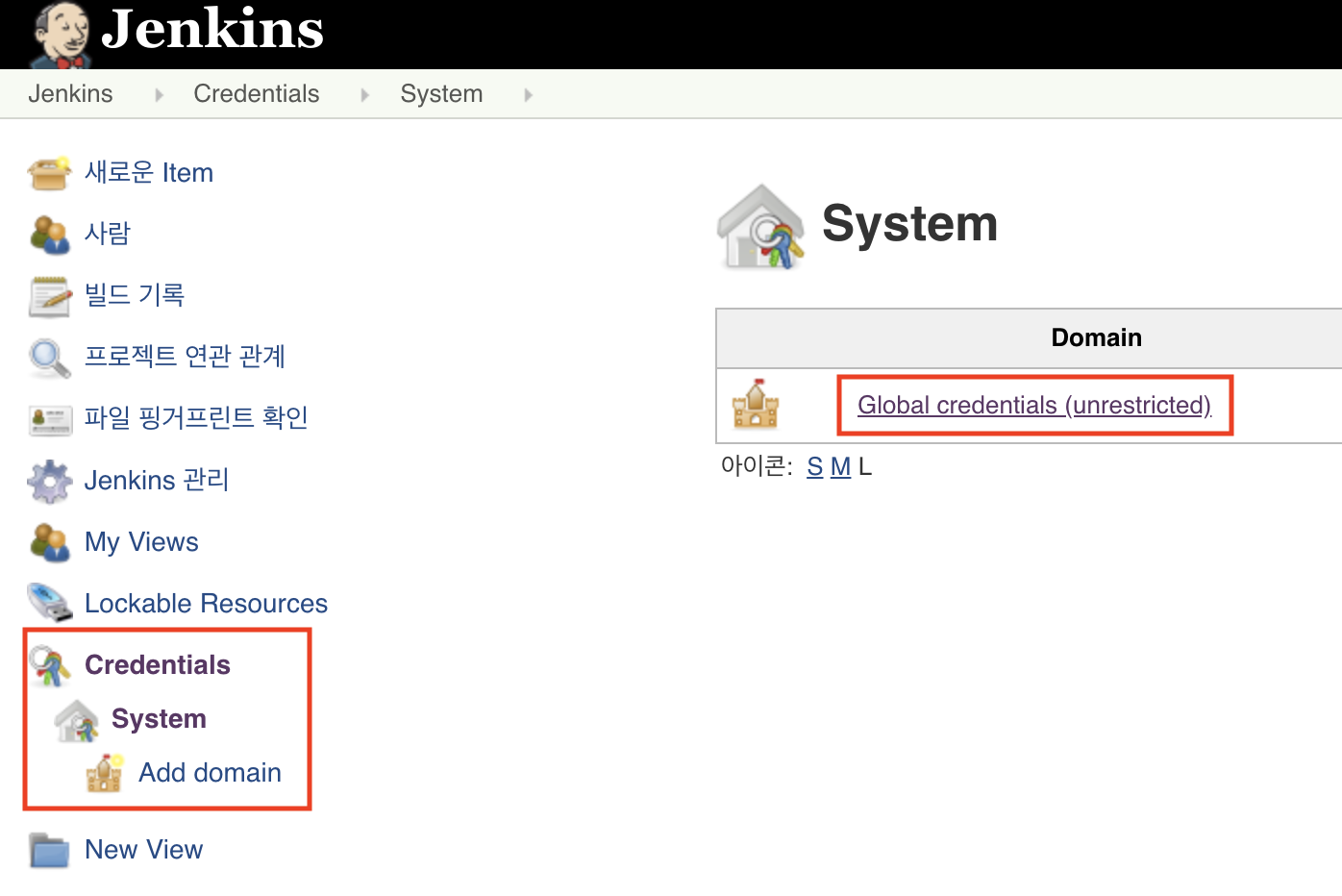
Task: Click the System breadcrumb item
Action: [x=441, y=94]
